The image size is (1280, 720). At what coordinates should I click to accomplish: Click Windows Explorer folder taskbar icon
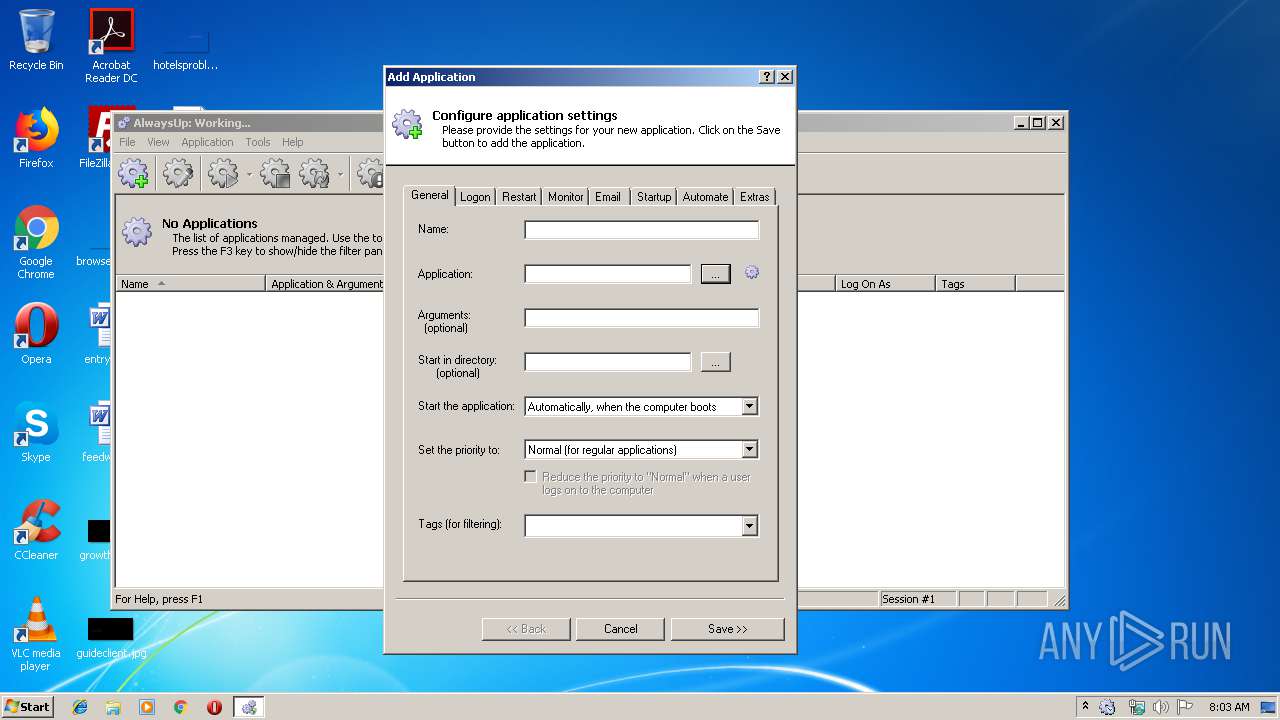pyautogui.click(x=113, y=707)
